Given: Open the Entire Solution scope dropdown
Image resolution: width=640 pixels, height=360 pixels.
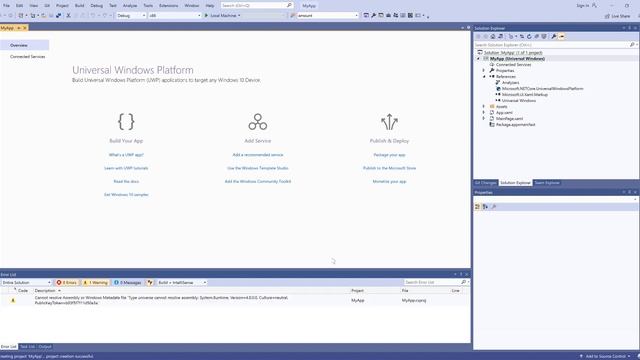Looking at the screenshot, I should [x=26, y=282].
